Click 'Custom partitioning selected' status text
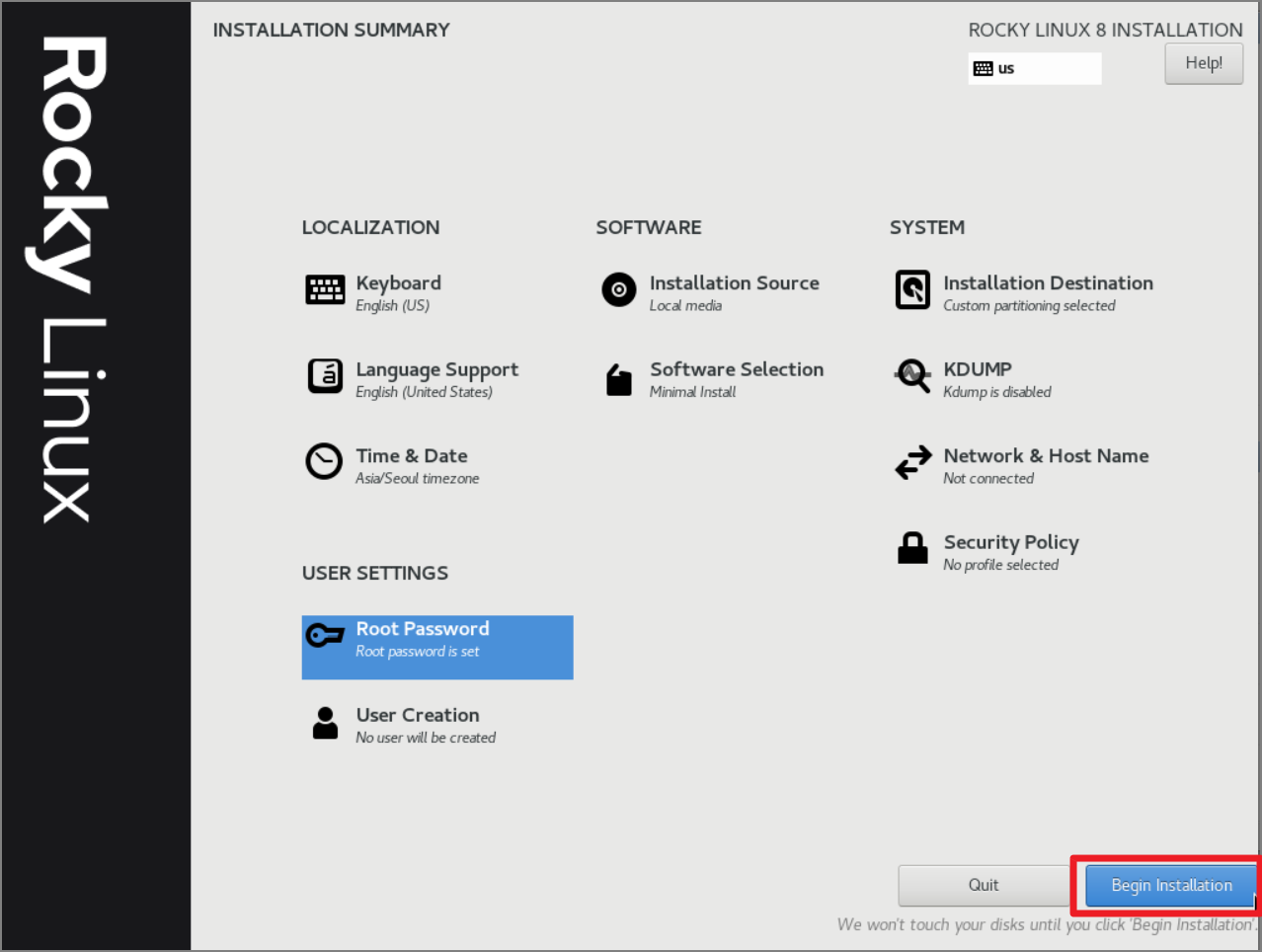The width and height of the screenshot is (1262, 952). point(1029,306)
